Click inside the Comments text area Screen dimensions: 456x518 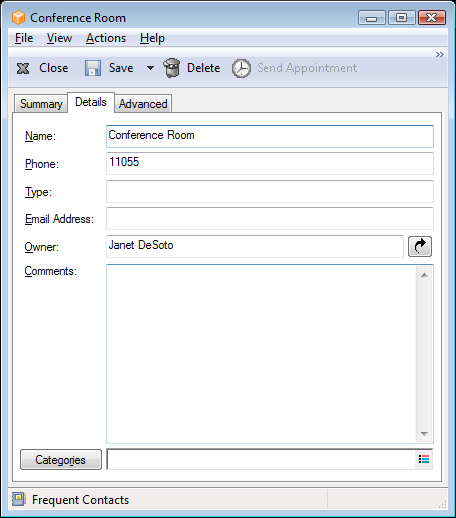tap(261, 354)
